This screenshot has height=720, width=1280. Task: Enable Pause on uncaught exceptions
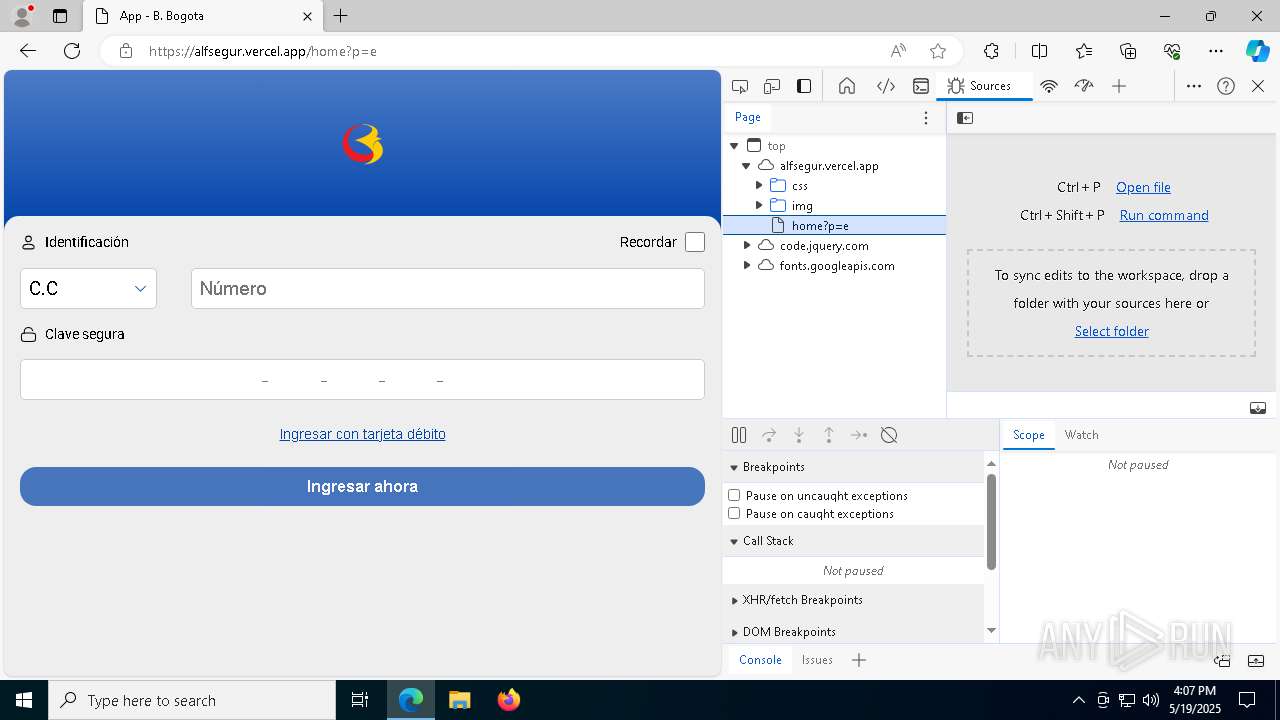(x=734, y=495)
